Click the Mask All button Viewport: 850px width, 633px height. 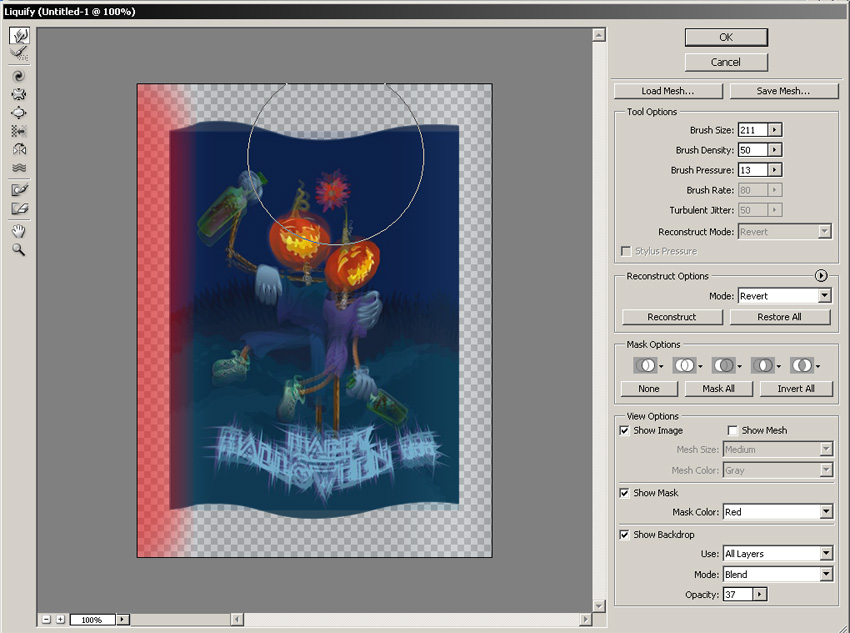tap(719, 389)
